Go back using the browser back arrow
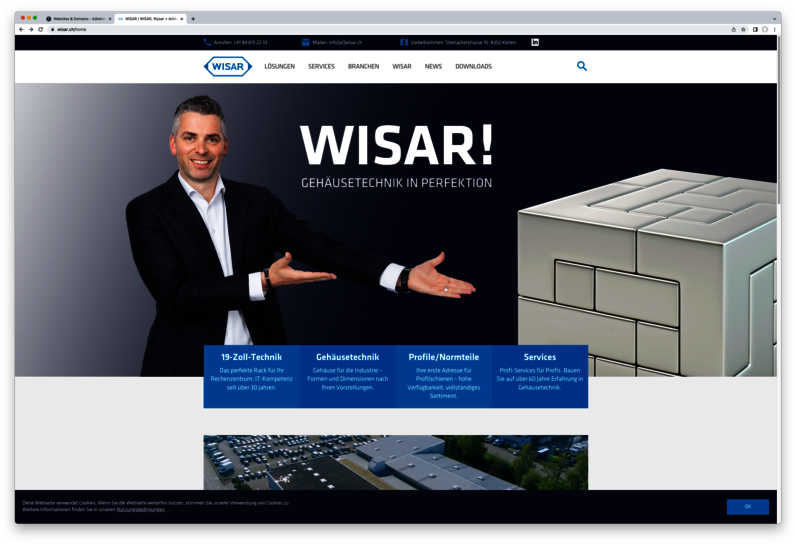The image size is (795, 546). point(21,29)
